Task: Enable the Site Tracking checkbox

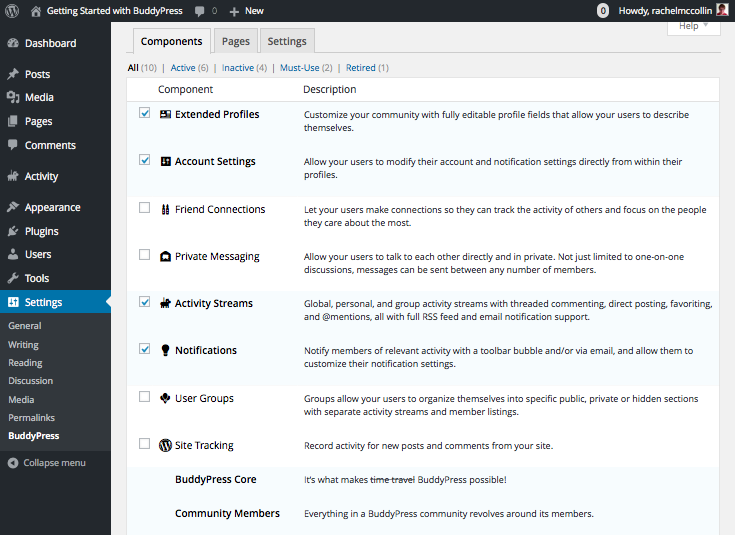Action: click(x=144, y=444)
